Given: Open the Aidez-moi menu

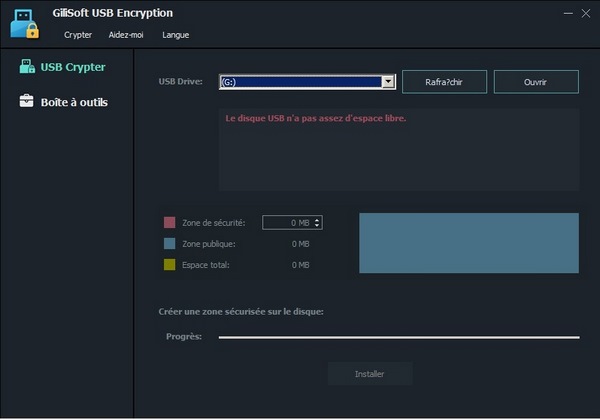Looking at the screenshot, I should [126, 35].
